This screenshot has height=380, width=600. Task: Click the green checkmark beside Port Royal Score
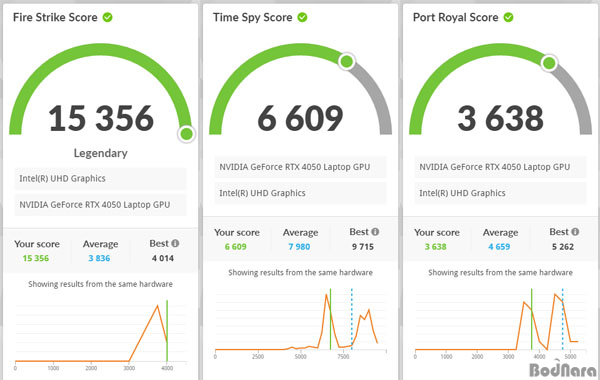point(508,17)
